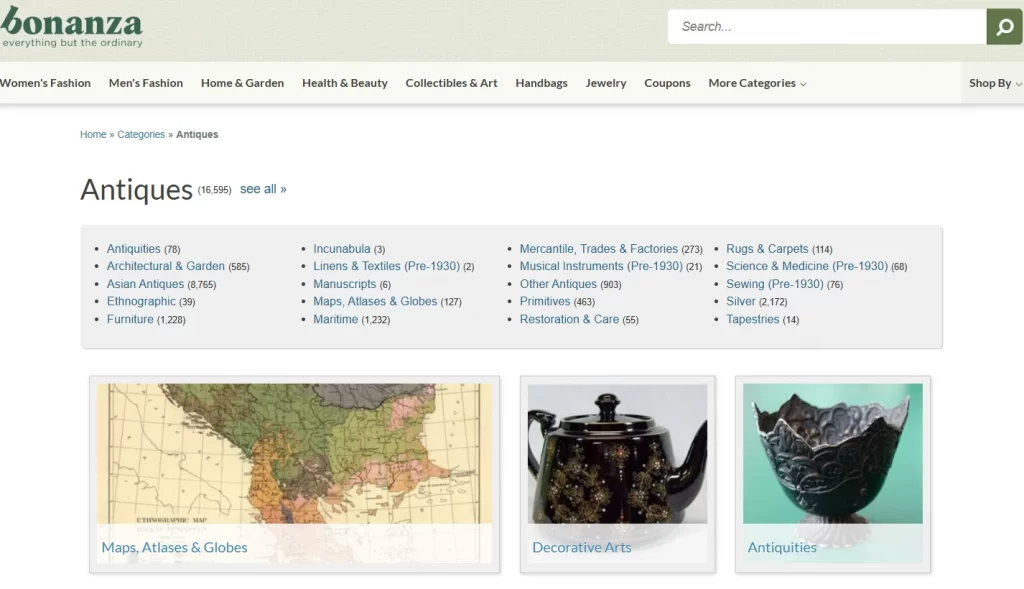Expand the More Categories dropdown
Image resolution: width=1024 pixels, height=589 pixels.
755,83
